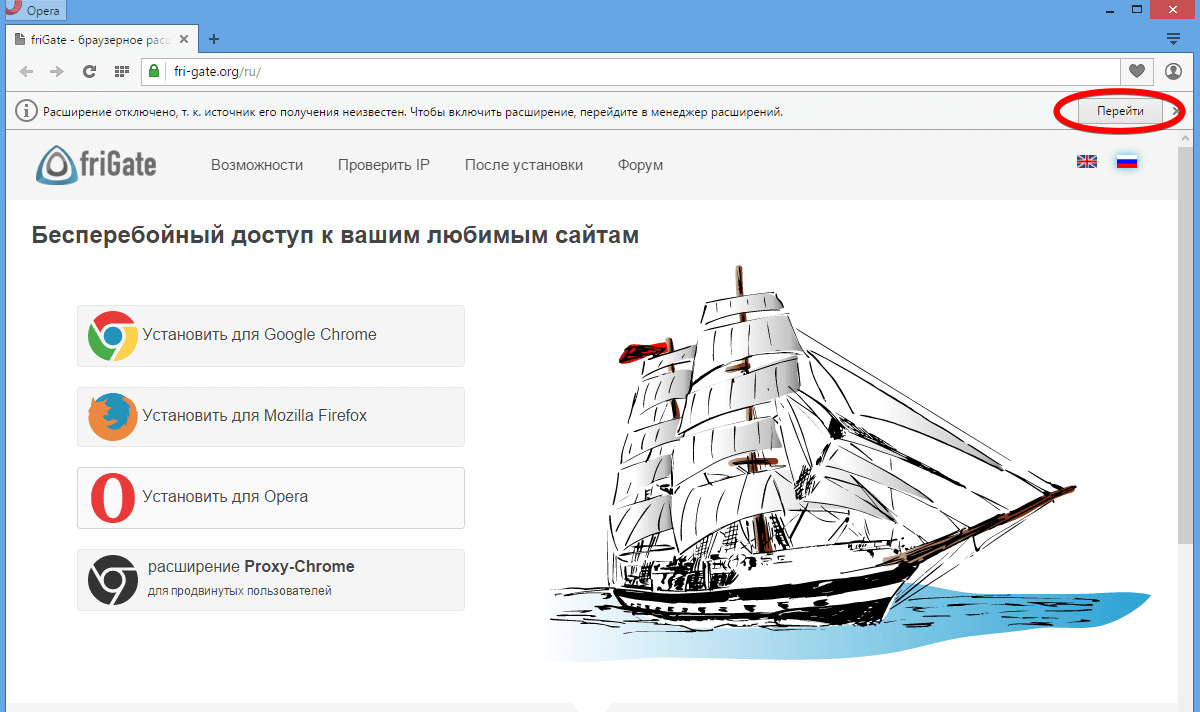This screenshot has height=712, width=1200.
Task: Click Установить для Opera
Action: pos(271,498)
